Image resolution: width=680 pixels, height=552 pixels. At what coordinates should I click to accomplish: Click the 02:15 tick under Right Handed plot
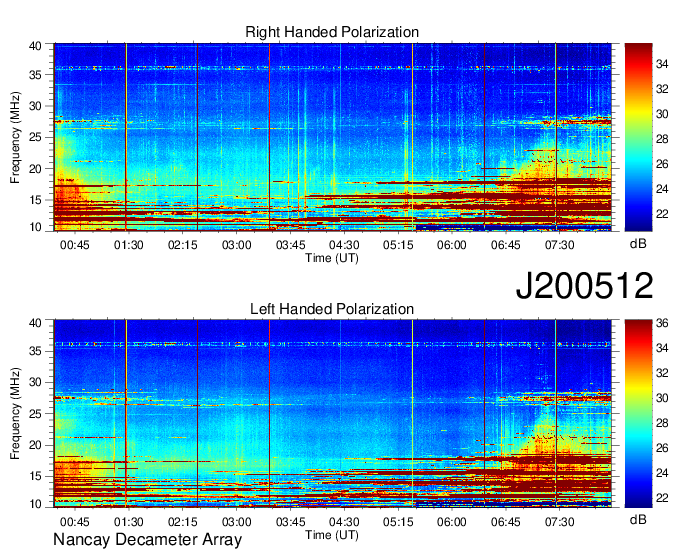click(x=183, y=245)
